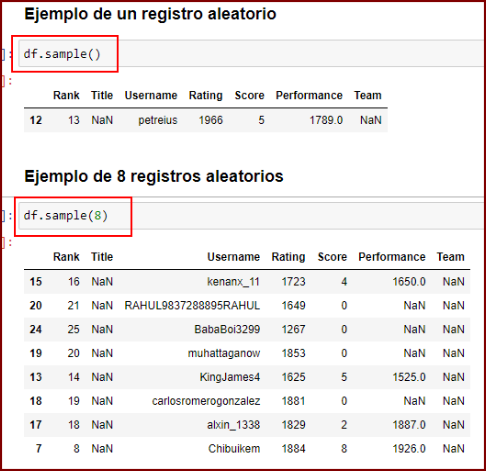The height and width of the screenshot is (471, 486).
Task: Click Rating header in first table
Action: click(206, 95)
